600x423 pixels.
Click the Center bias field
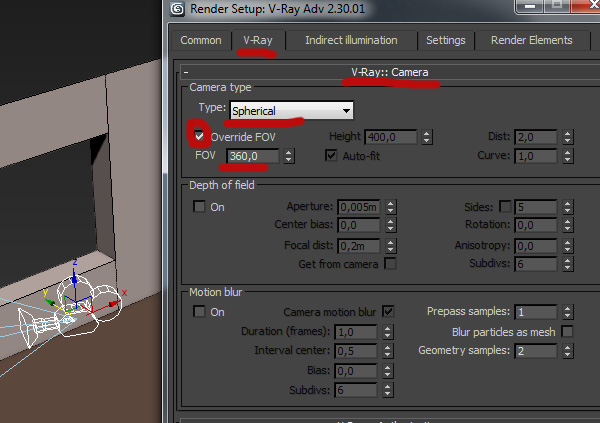359,225
